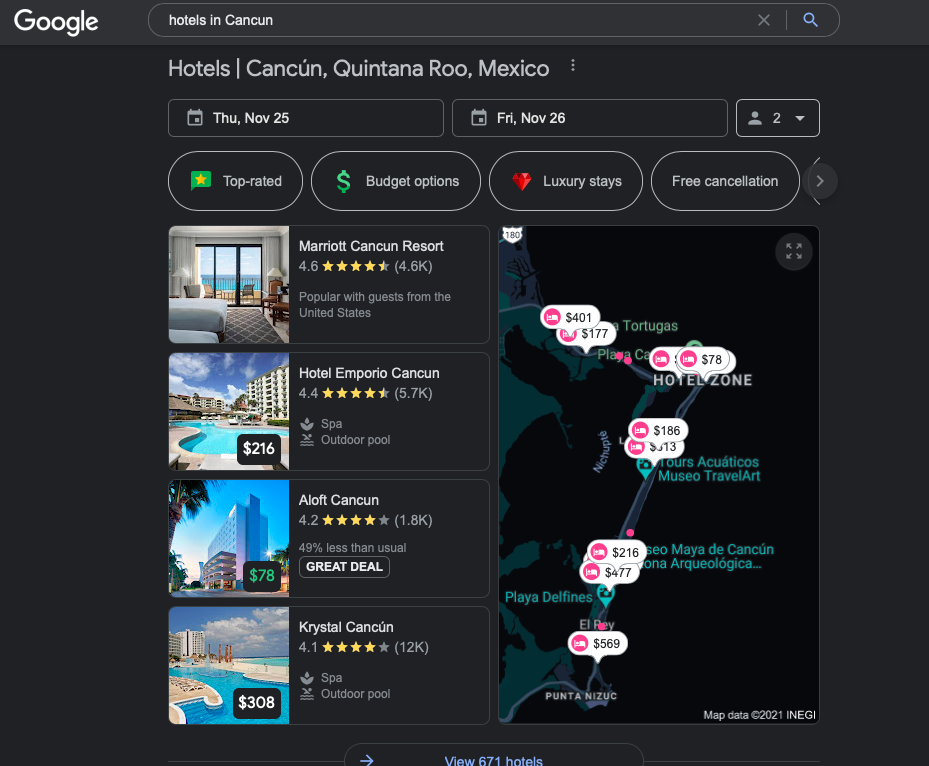Click the $569 hotel pin on the map
929x766 pixels.
597,643
